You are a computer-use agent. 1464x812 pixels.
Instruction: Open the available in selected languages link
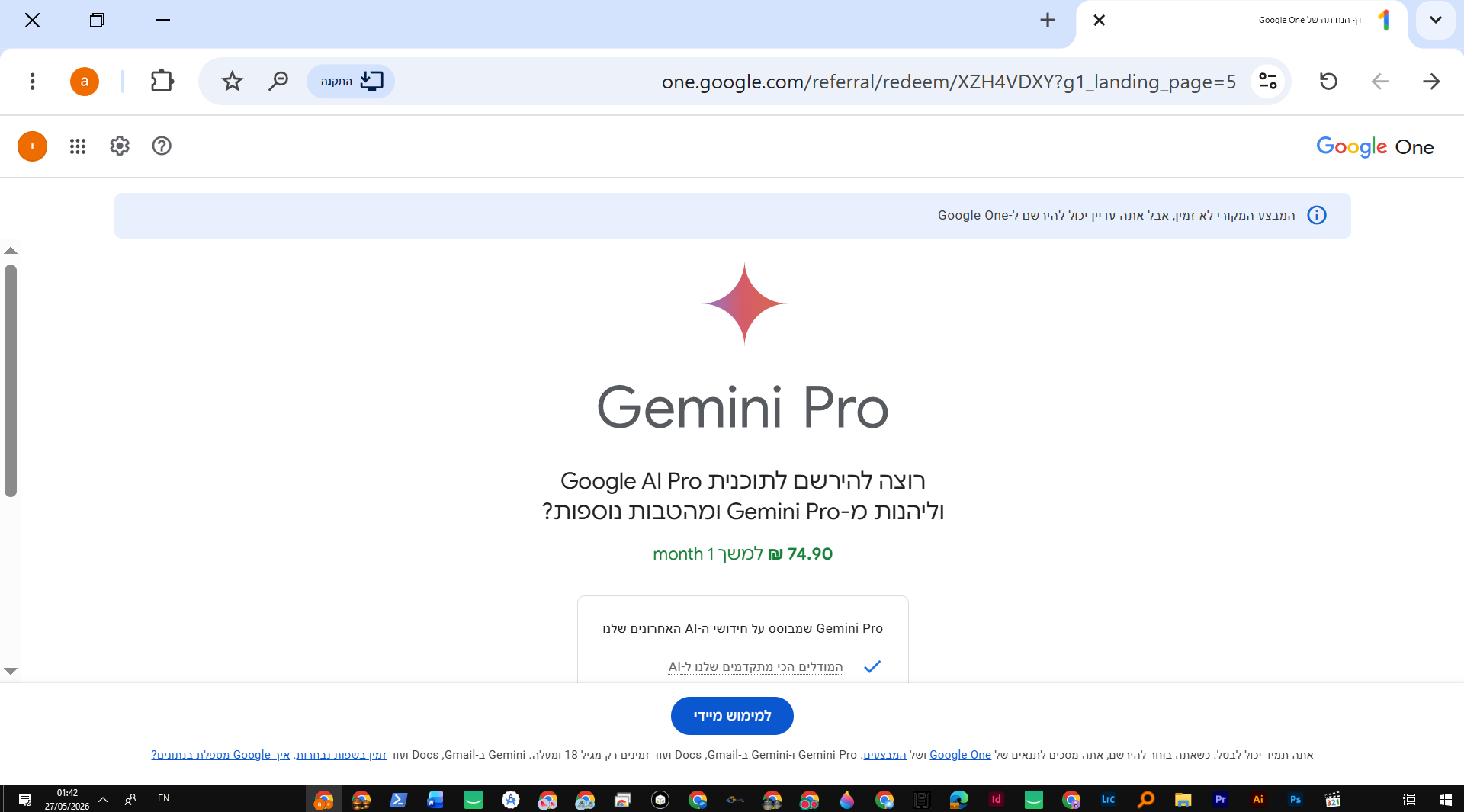coord(342,755)
